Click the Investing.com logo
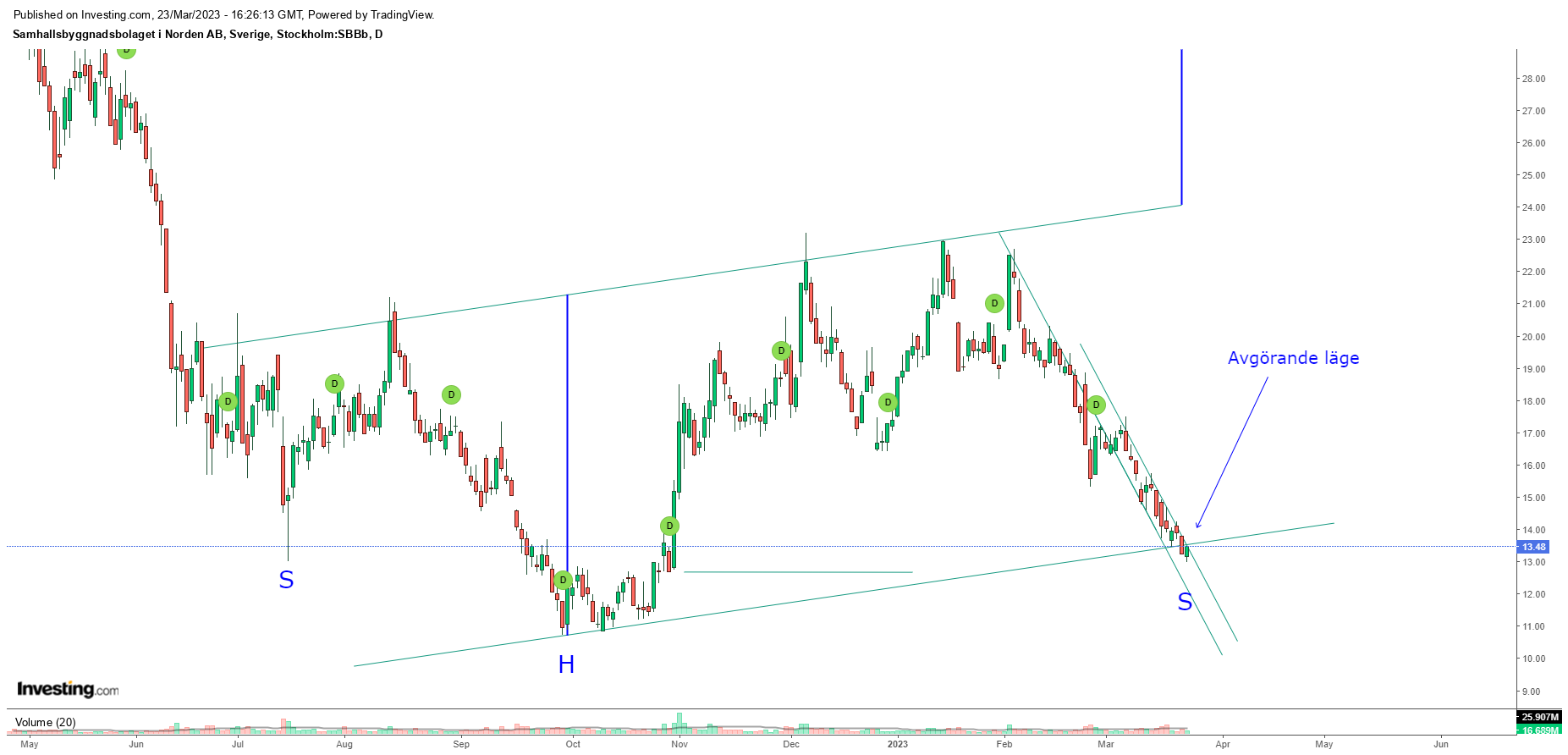This screenshot has width=1568, height=755. (68, 689)
